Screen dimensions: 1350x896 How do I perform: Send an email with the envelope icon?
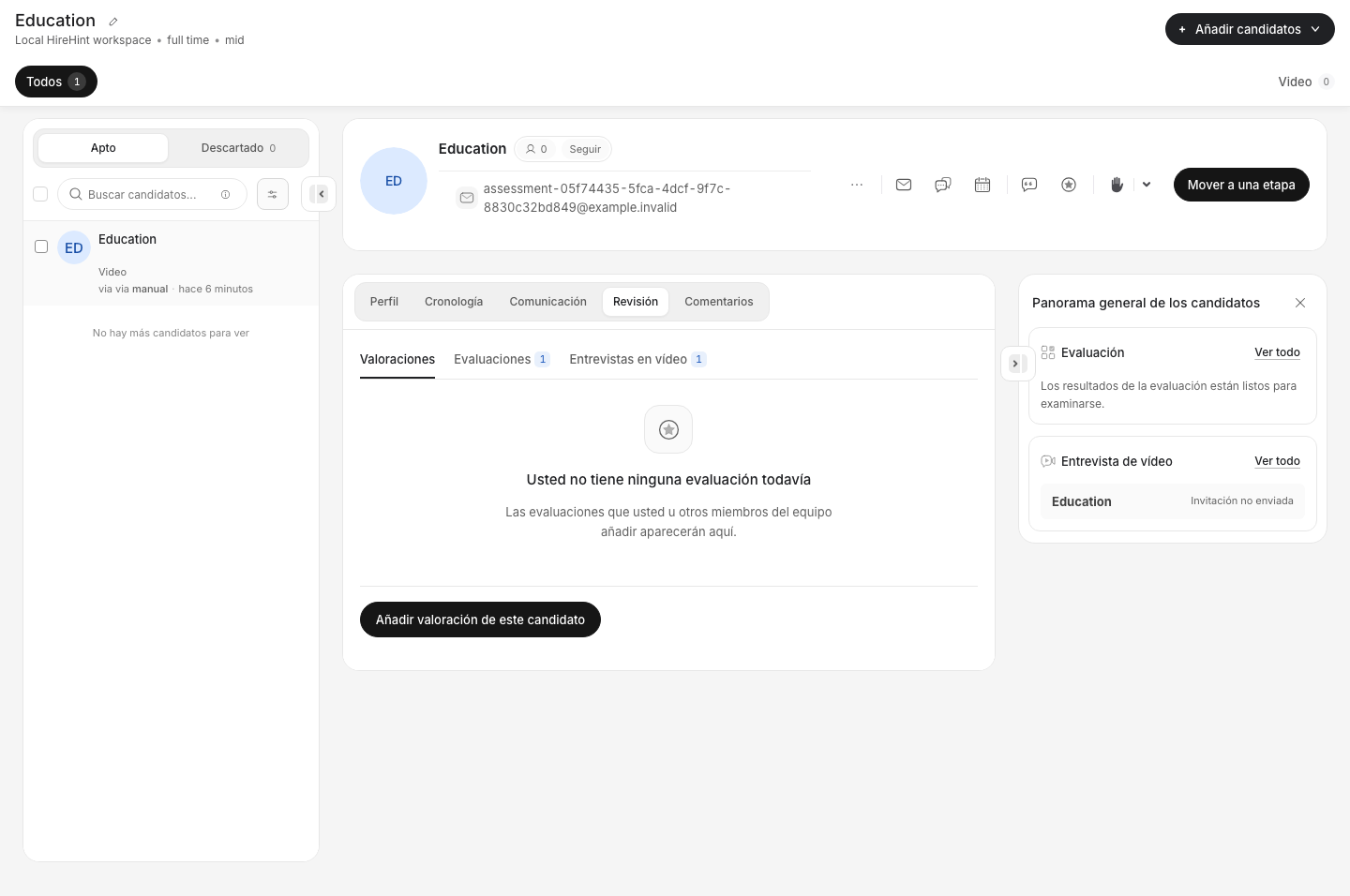[x=904, y=185]
